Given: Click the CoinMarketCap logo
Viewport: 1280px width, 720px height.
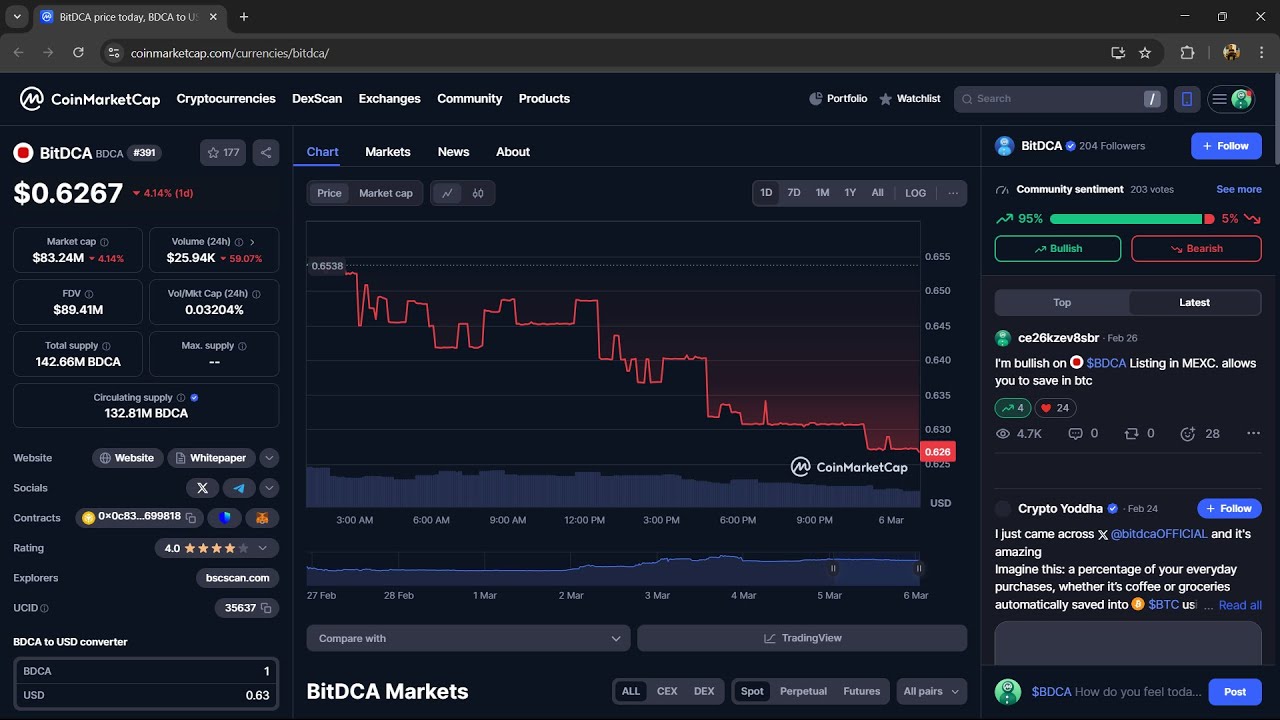Looking at the screenshot, I should tap(90, 99).
